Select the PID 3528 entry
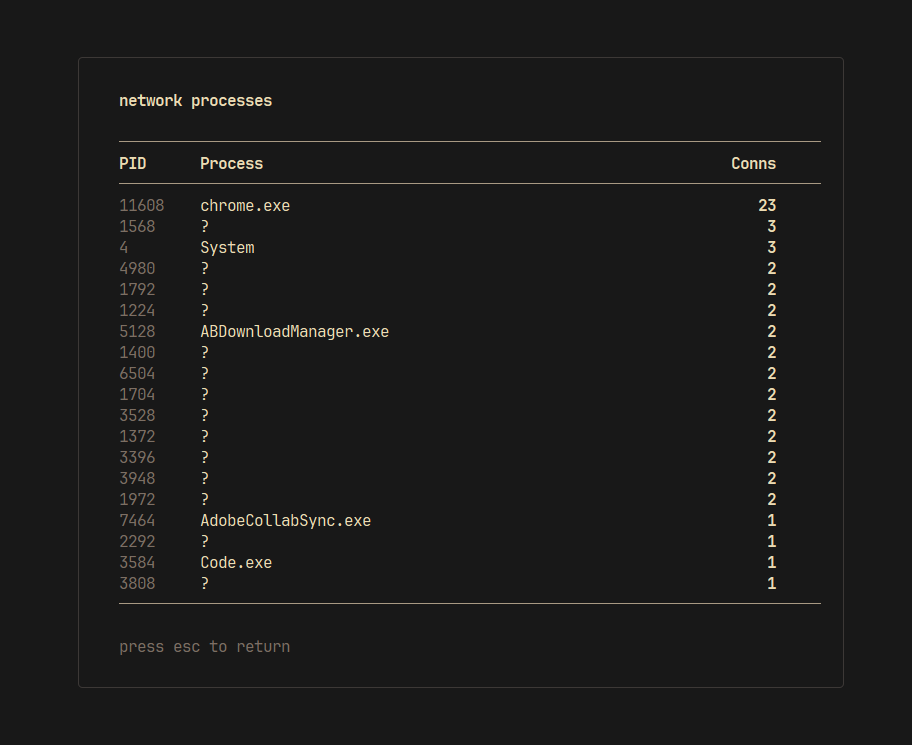The height and width of the screenshot is (745, 912). pyautogui.click(x=470, y=415)
